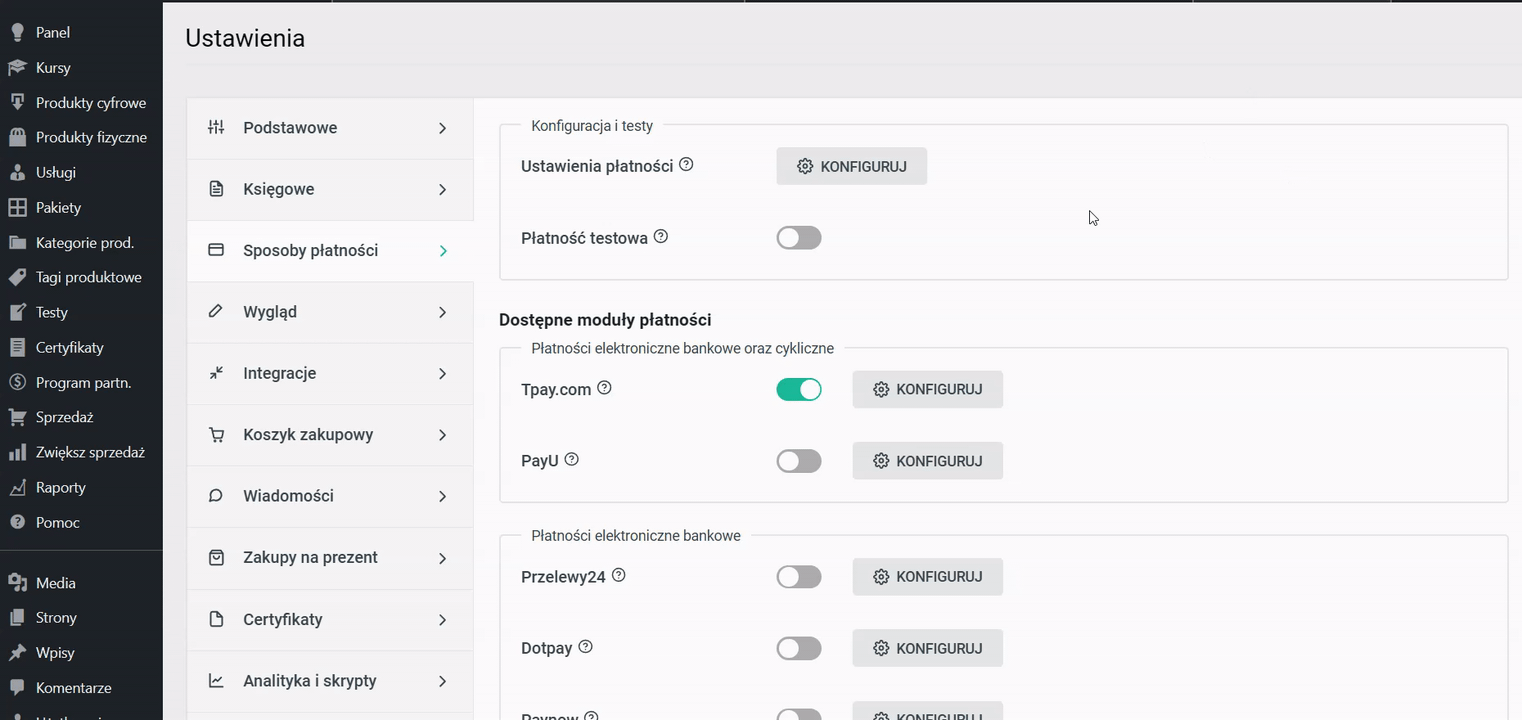Click the Panel lightbulb icon in sidebar
Viewport: 1522px width, 720px height.
17,32
